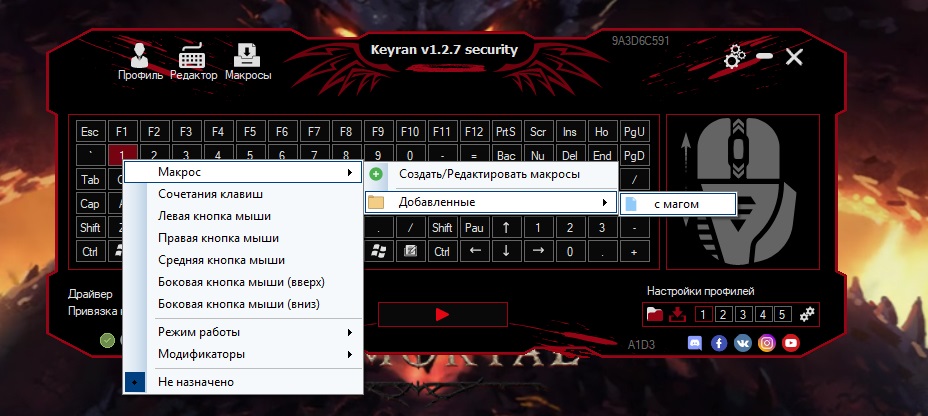Choose Сочетания клавиш from context menu
Viewport: 928px width, 416px height.
click(243, 194)
